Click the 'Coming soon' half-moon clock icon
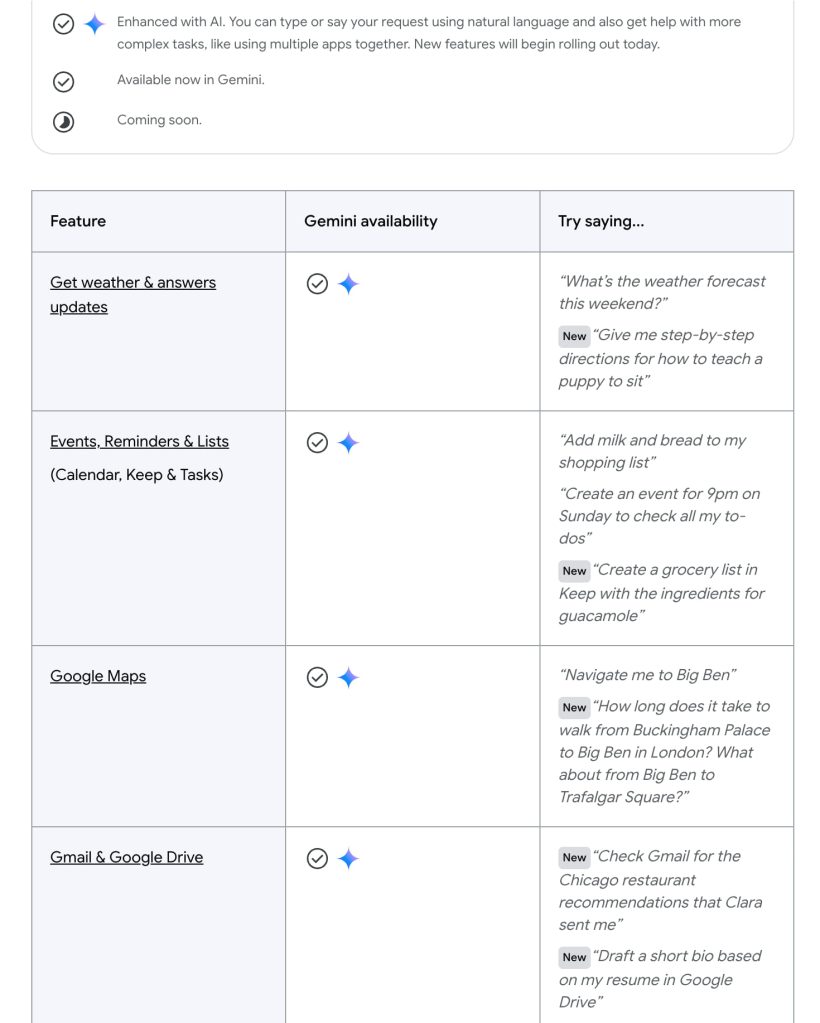This screenshot has width=820, height=1023. (63, 122)
